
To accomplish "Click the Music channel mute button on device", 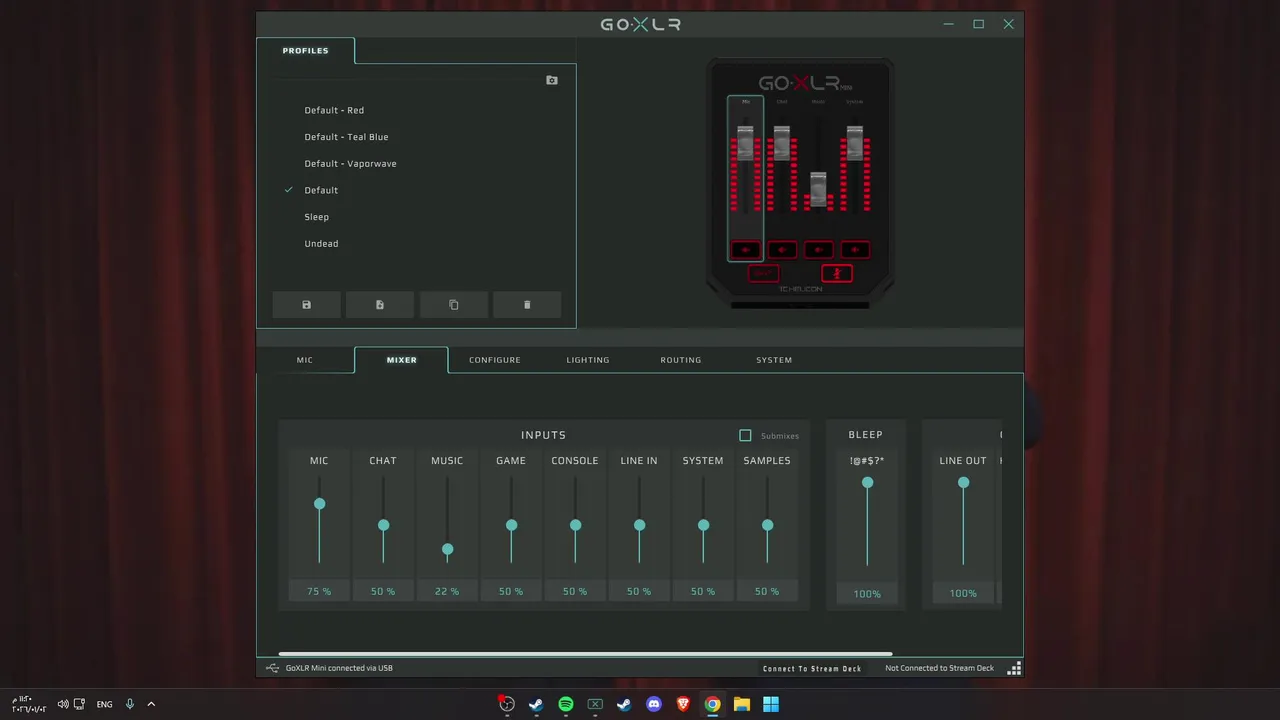I will coord(818,250).
